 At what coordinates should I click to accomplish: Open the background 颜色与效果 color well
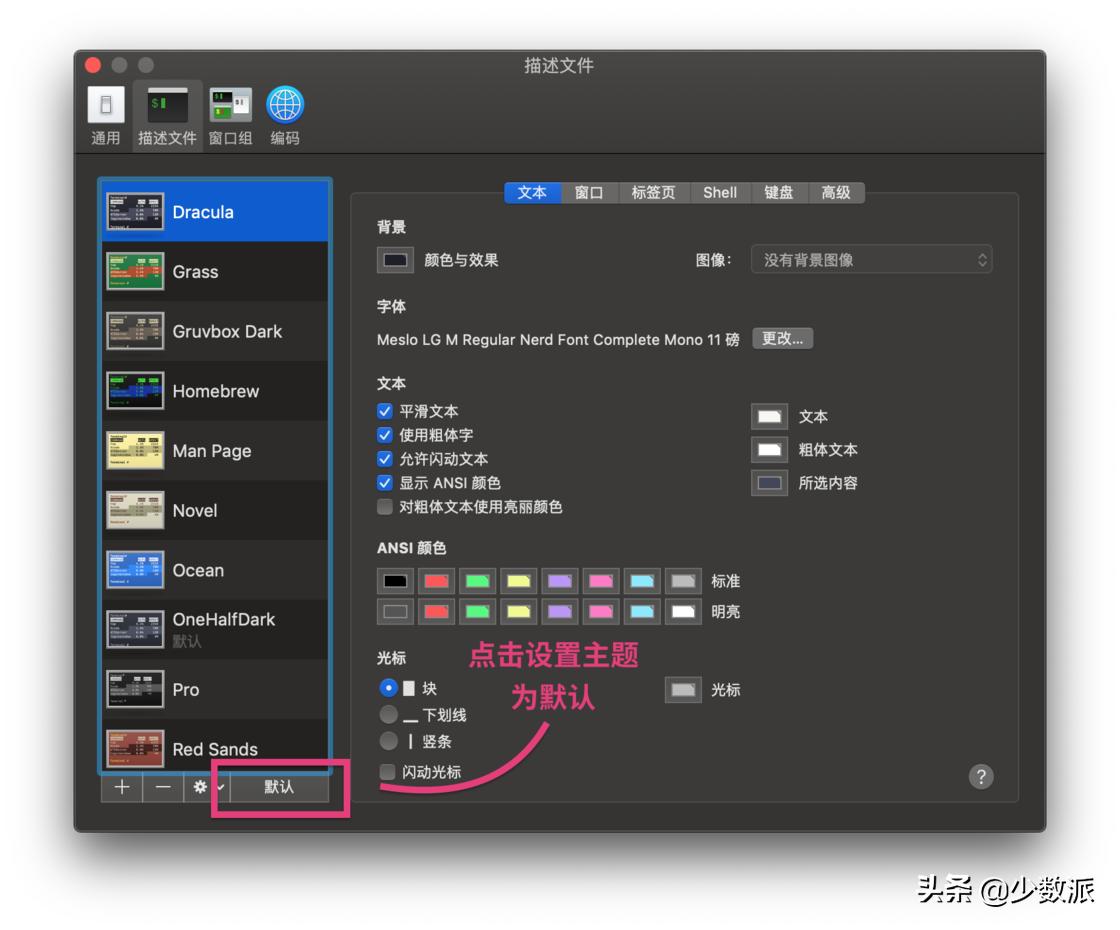395,260
